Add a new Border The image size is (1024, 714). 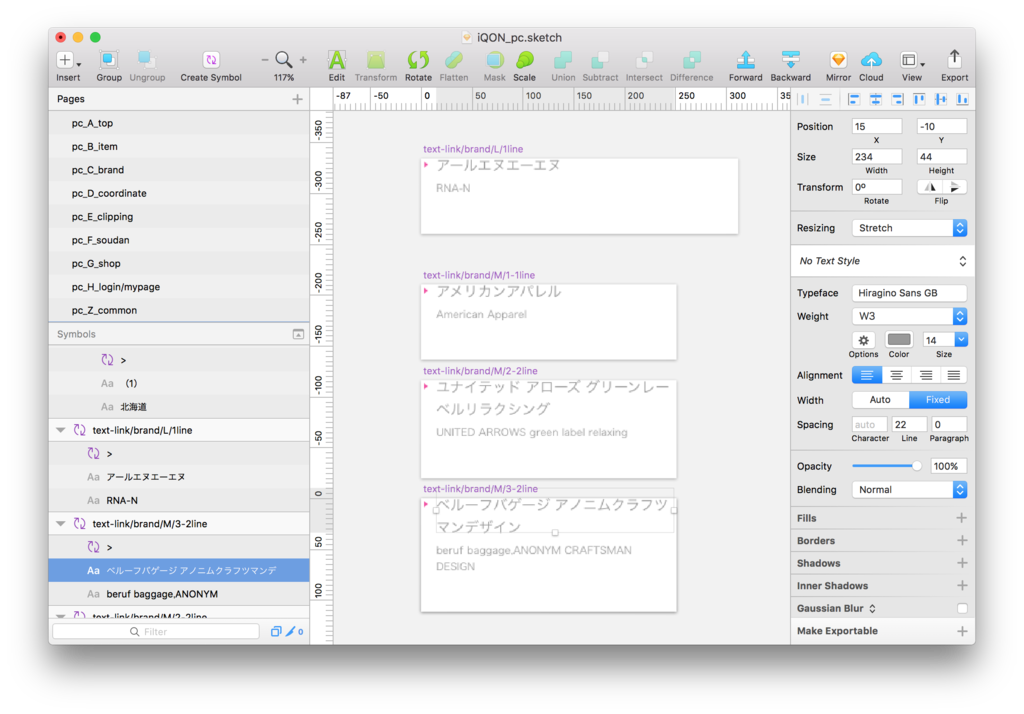pyautogui.click(x=961, y=540)
